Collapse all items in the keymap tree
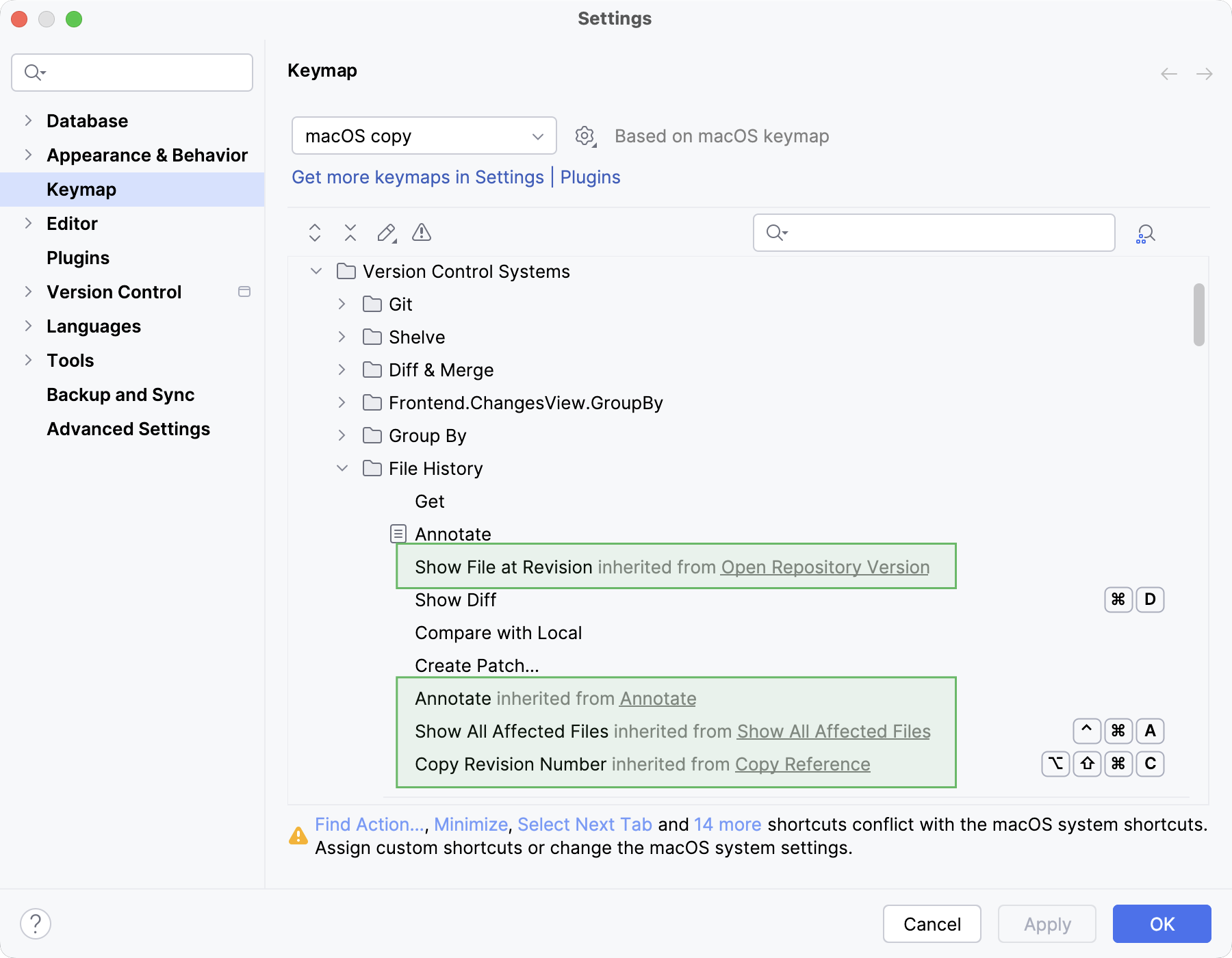1232x958 pixels. 350,233
